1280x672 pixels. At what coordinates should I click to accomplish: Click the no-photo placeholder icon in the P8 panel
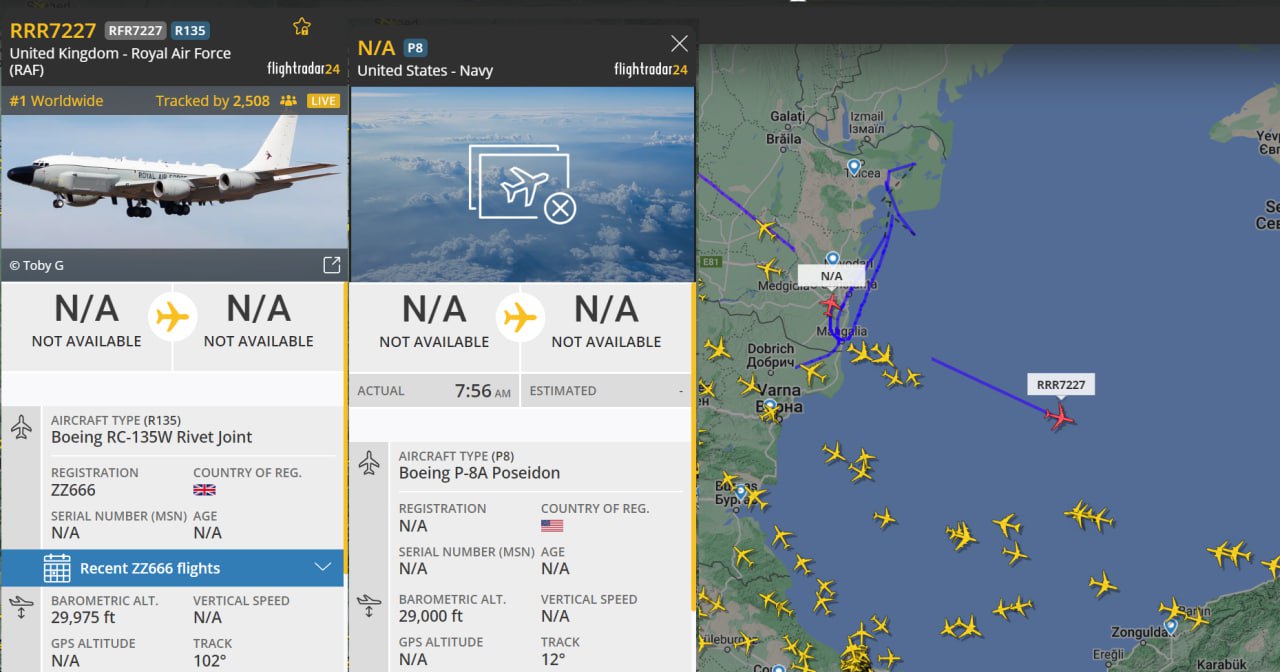[522, 185]
